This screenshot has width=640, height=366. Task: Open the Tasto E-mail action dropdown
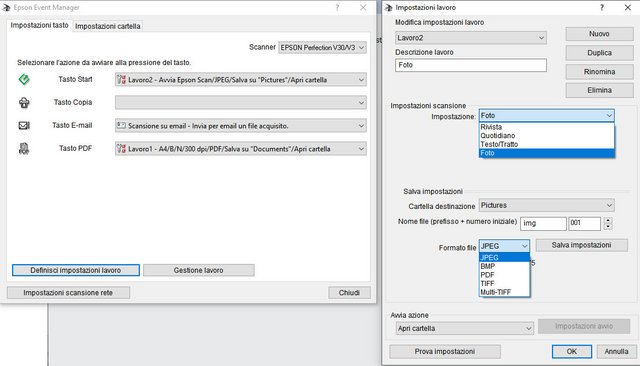coord(241,126)
